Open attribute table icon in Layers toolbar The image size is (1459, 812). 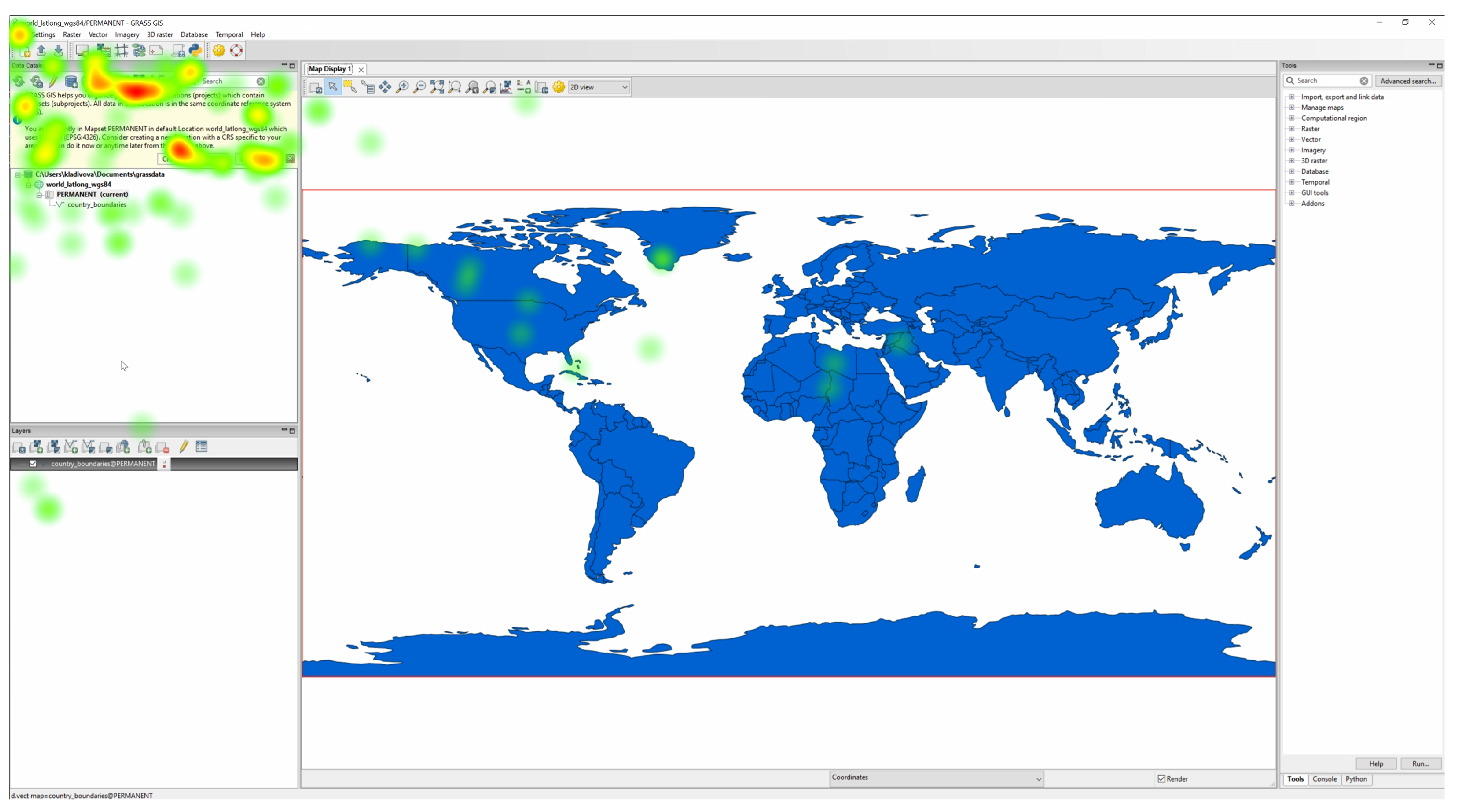tap(201, 447)
